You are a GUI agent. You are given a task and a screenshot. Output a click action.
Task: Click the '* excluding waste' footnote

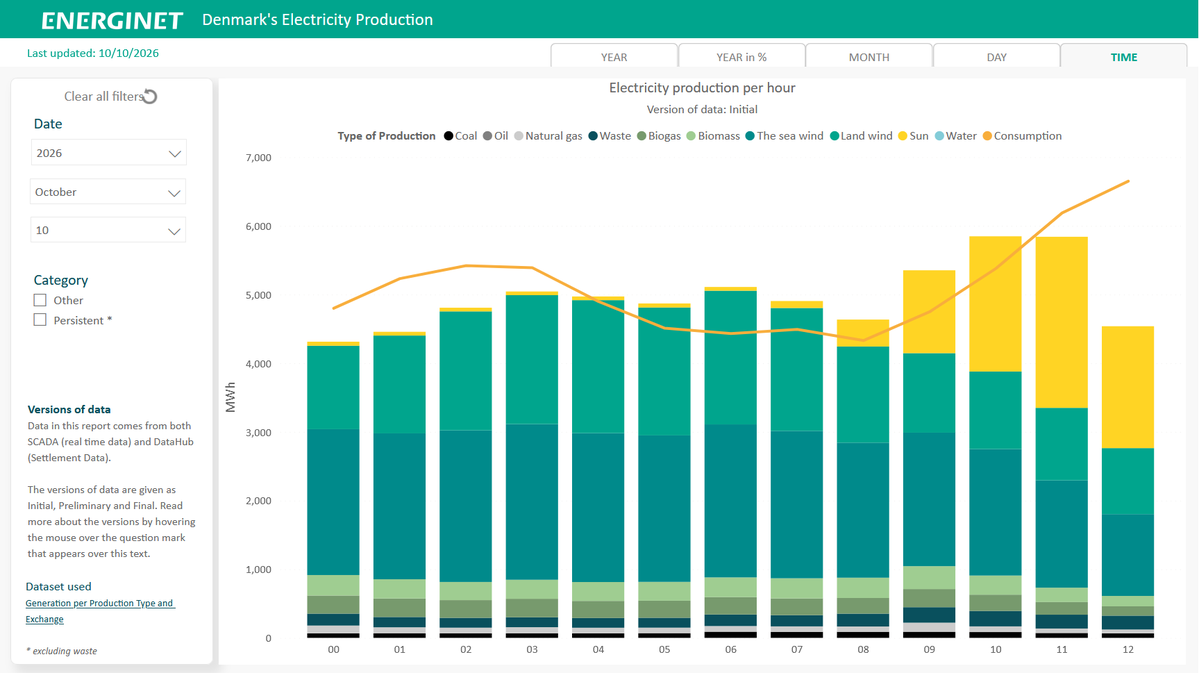click(x=62, y=651)
